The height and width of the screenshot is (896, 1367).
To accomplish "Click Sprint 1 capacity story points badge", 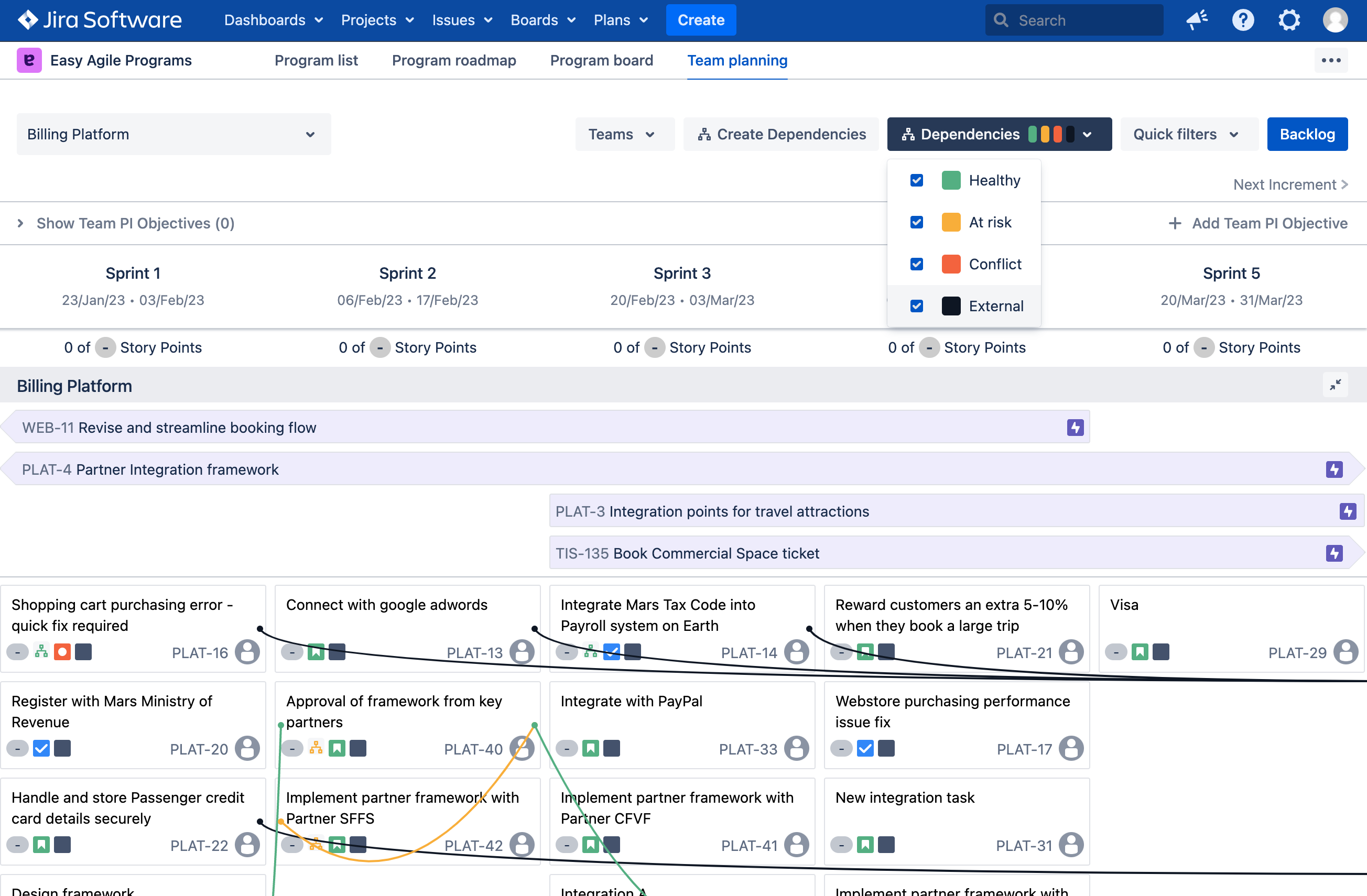I will pos(105,347).
